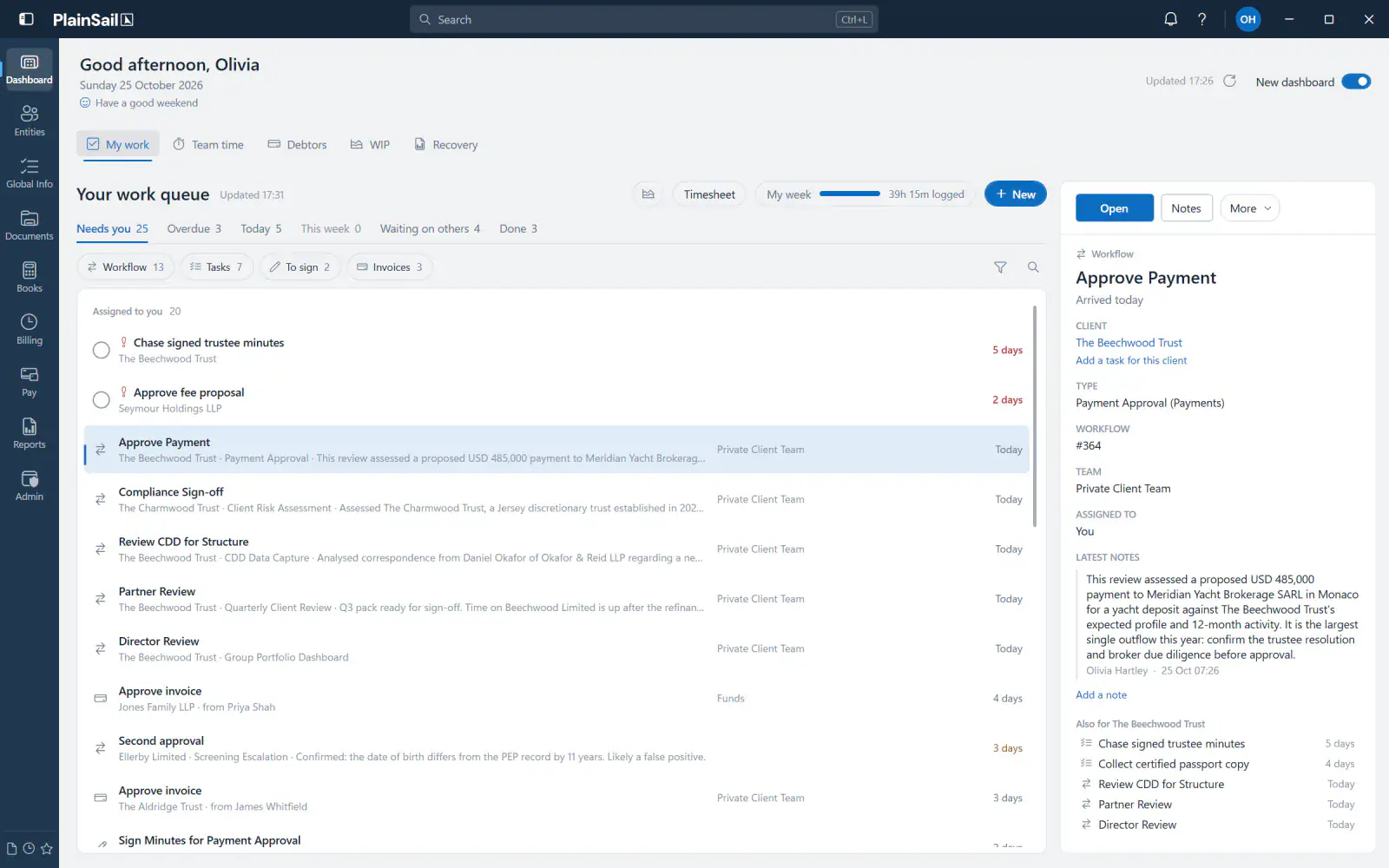Switch to the Team time tab
1389x868 pixels.
pyautogui.click(x=208, y=145)
